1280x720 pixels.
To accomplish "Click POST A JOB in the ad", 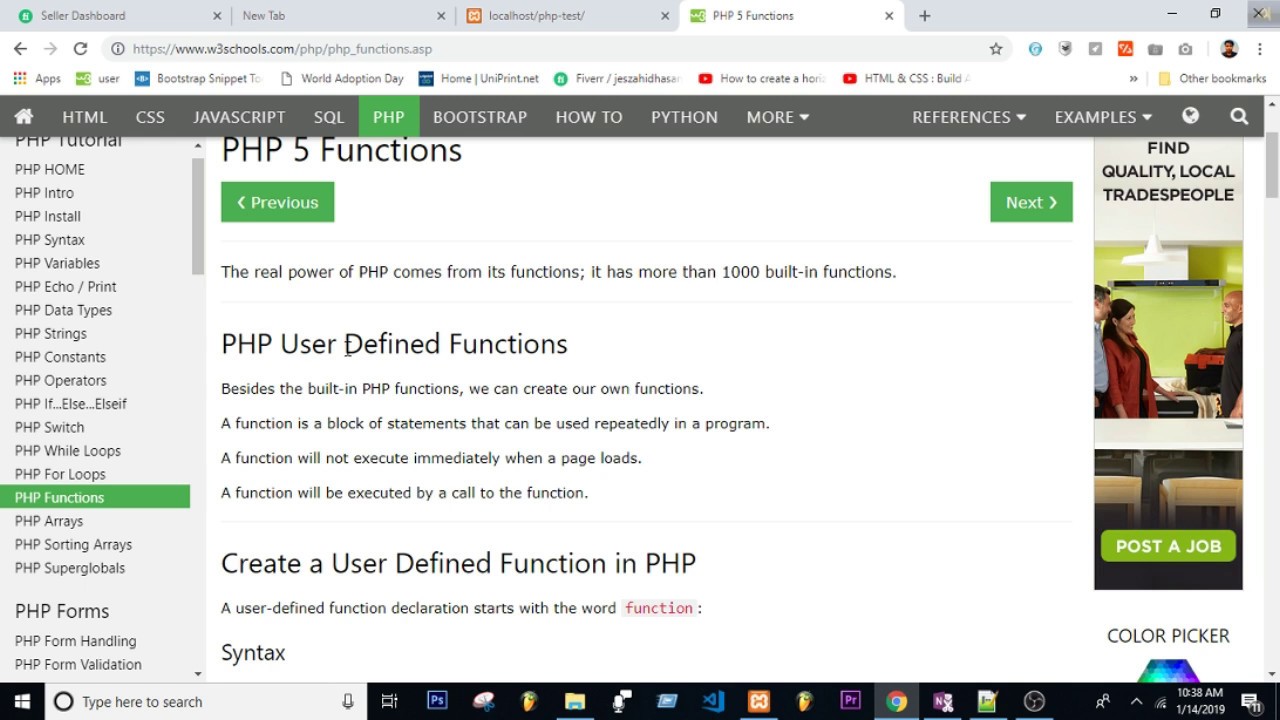I will (1168, 546).
